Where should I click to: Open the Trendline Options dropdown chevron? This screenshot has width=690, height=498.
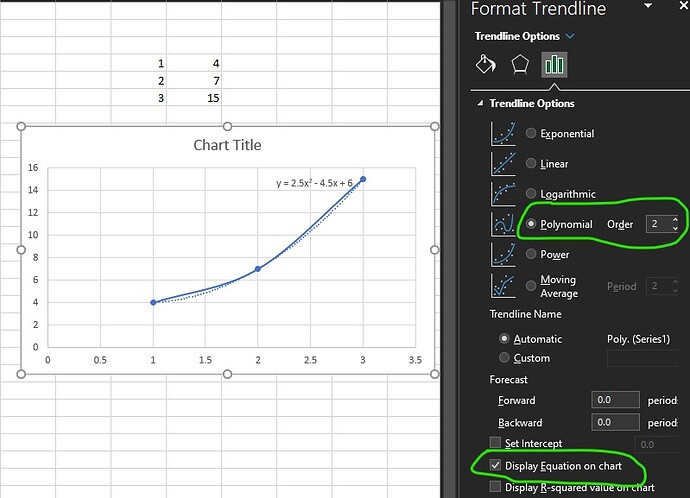pyautogui.click(x=570, y=36)
